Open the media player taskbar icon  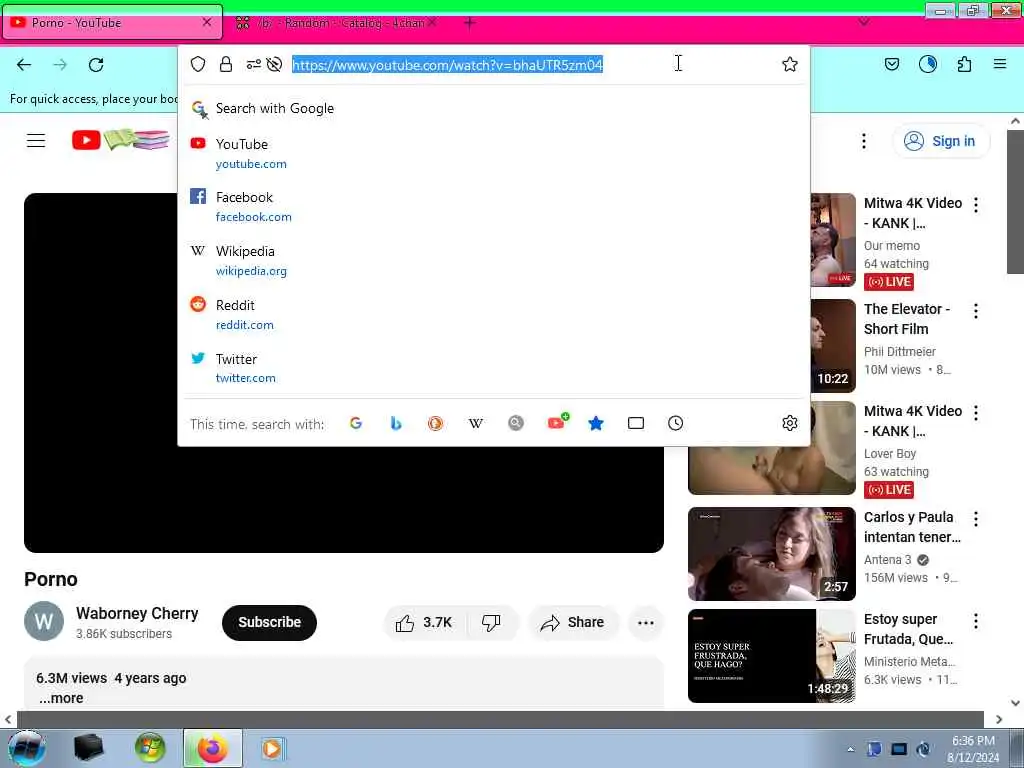[x=272, y=748]
